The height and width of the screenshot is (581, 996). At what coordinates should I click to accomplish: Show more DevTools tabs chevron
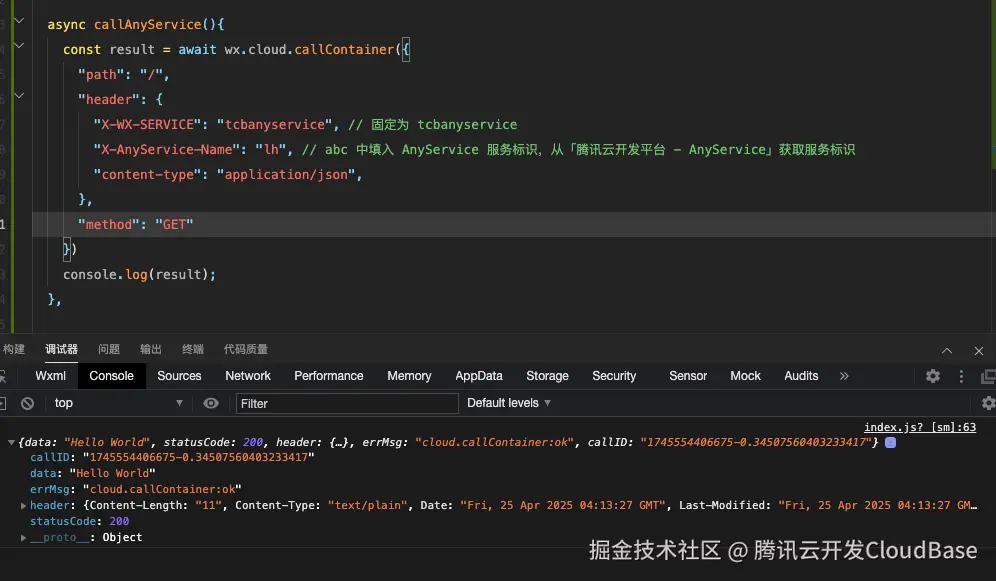pyautogui.click(x=844, y=376)
